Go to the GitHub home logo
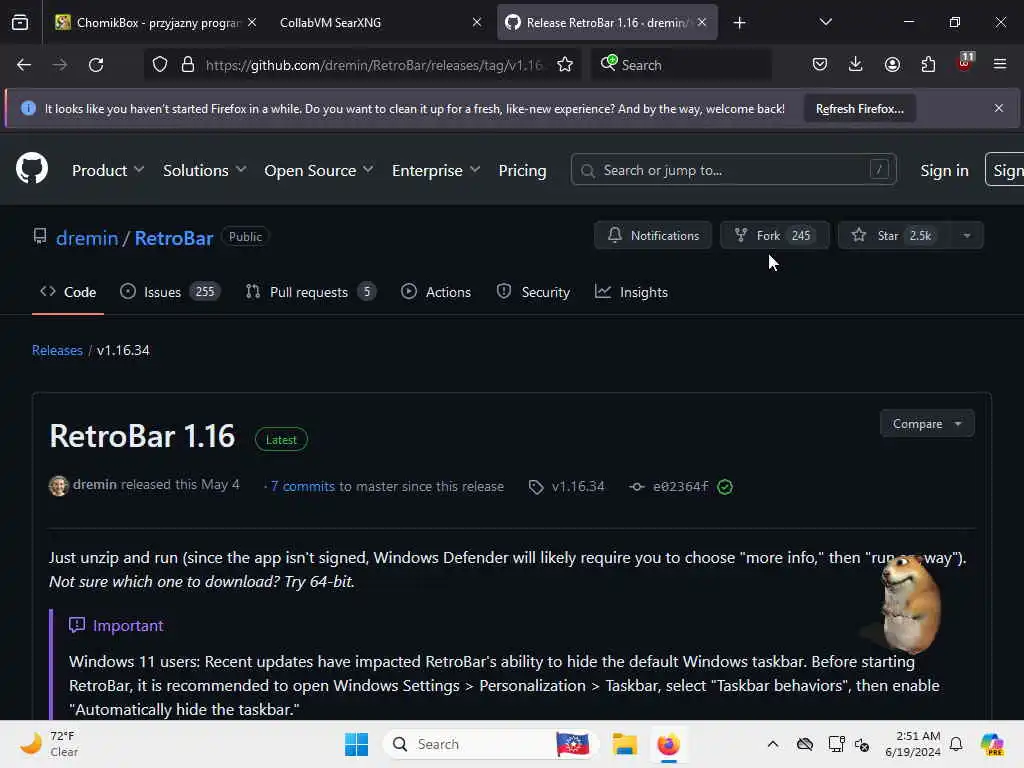This screenshot has width=1024, height=768. coord(32,168)
